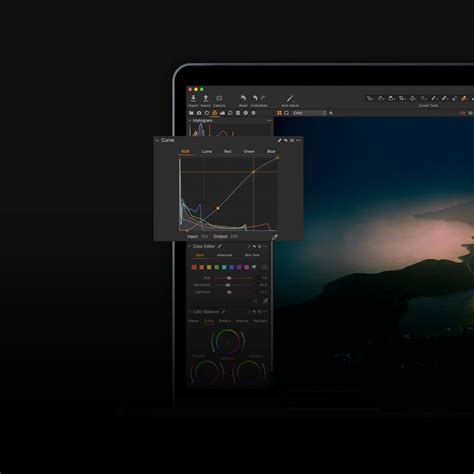
Task: Switch viewer to single image view icon
Action: 286,113
